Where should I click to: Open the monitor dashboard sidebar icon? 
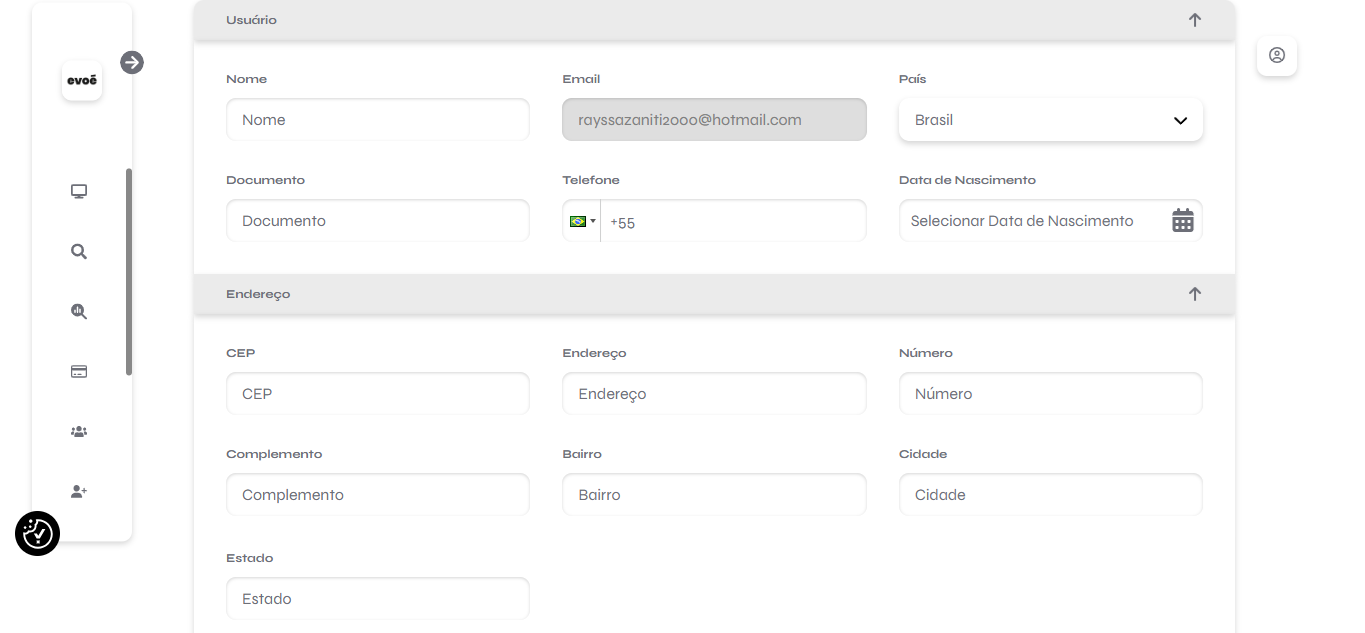pos(79,192)
